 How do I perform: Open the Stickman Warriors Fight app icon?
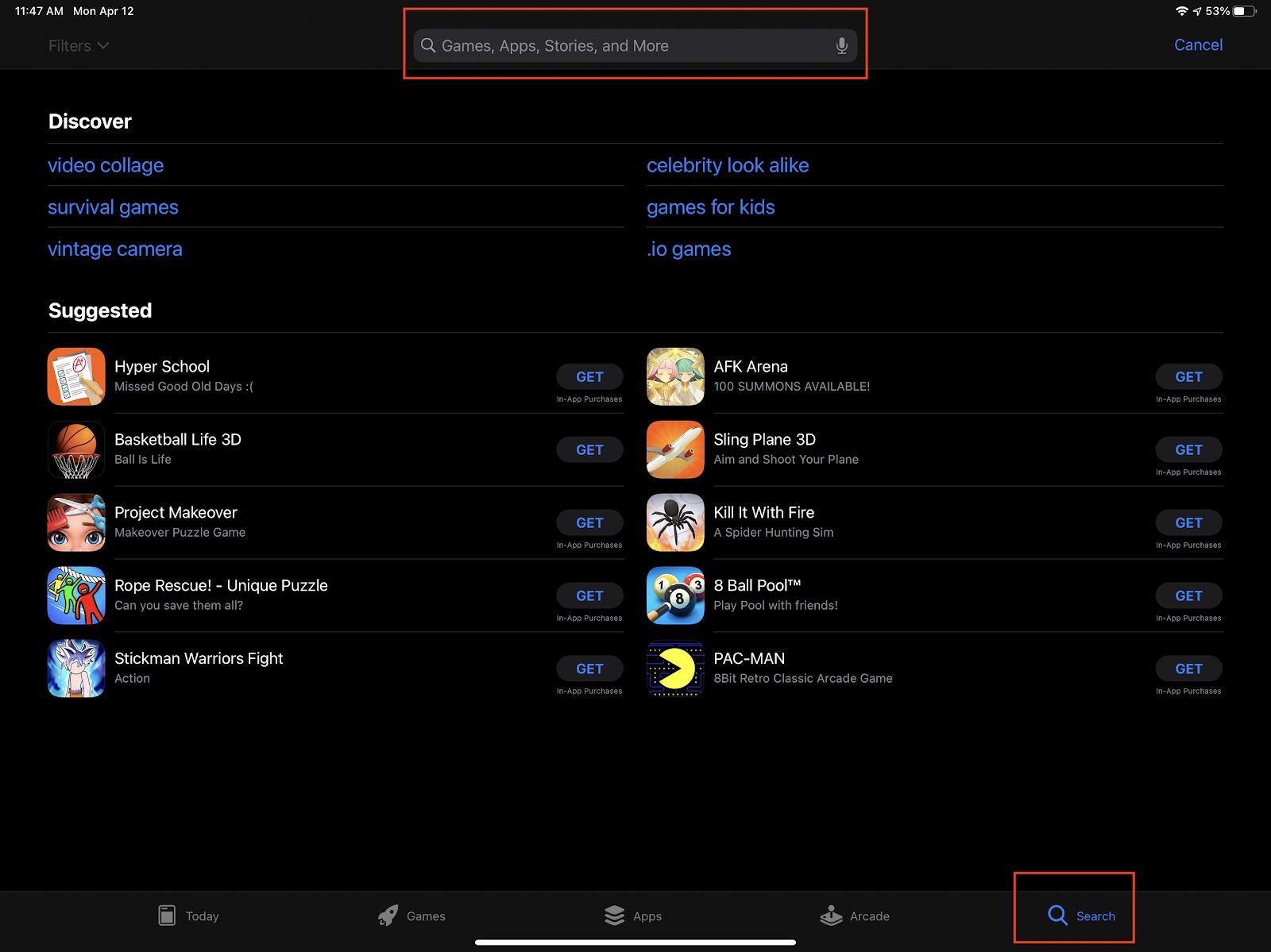click(x=76, y=669)
